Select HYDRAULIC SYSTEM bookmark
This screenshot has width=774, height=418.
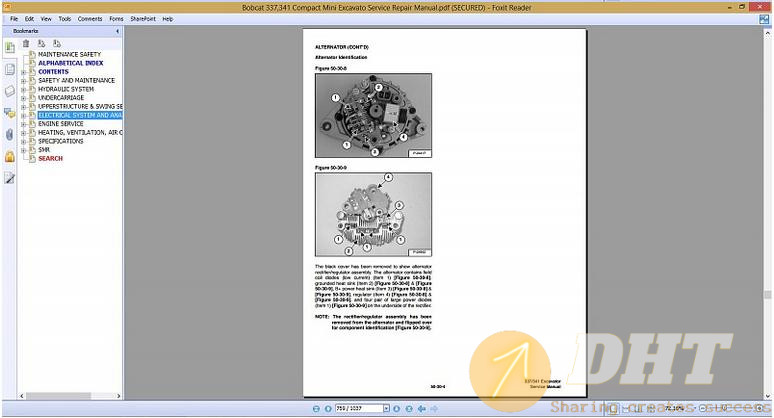click(x=66, y=89)
